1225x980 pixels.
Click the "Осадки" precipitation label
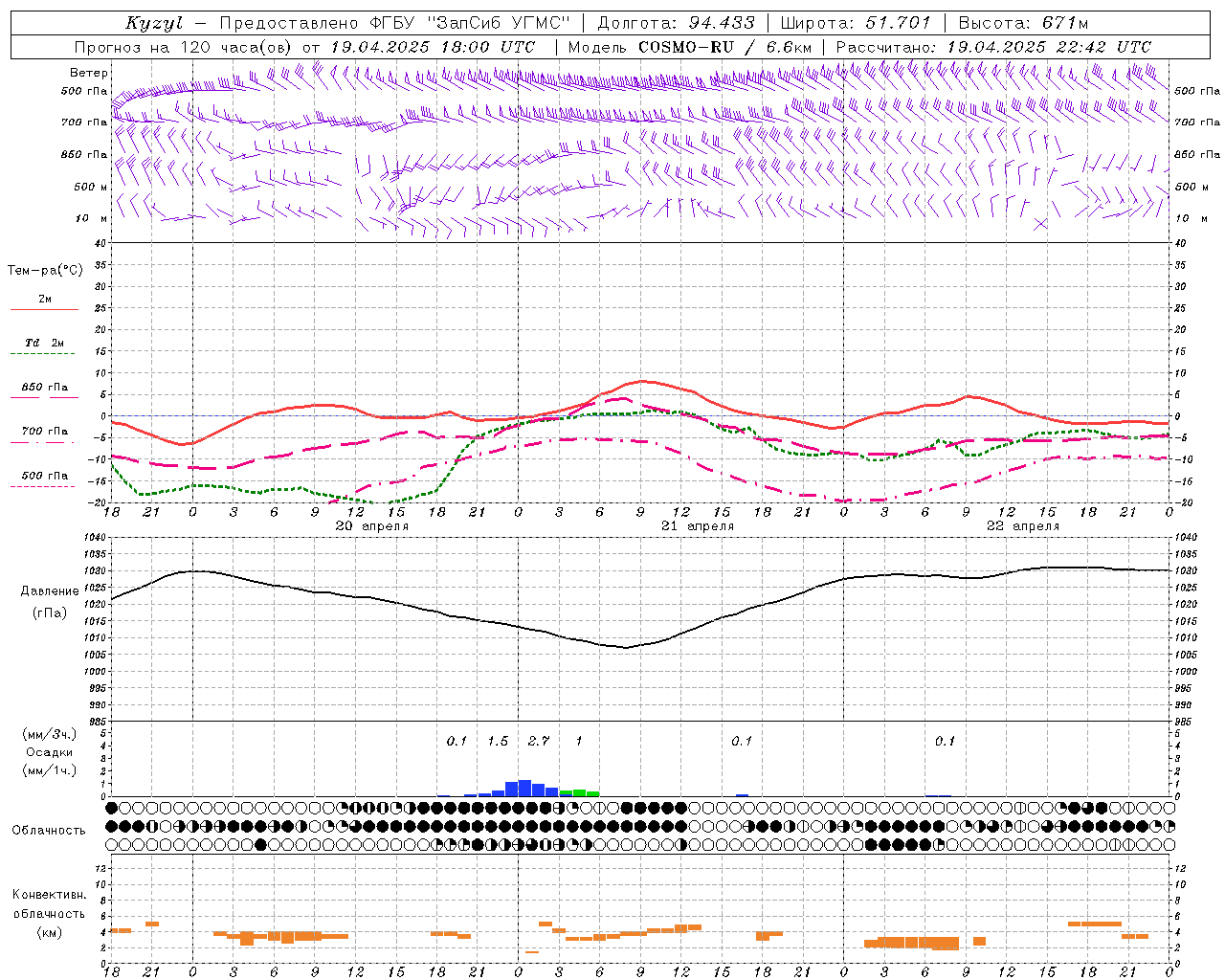[50, 752]
